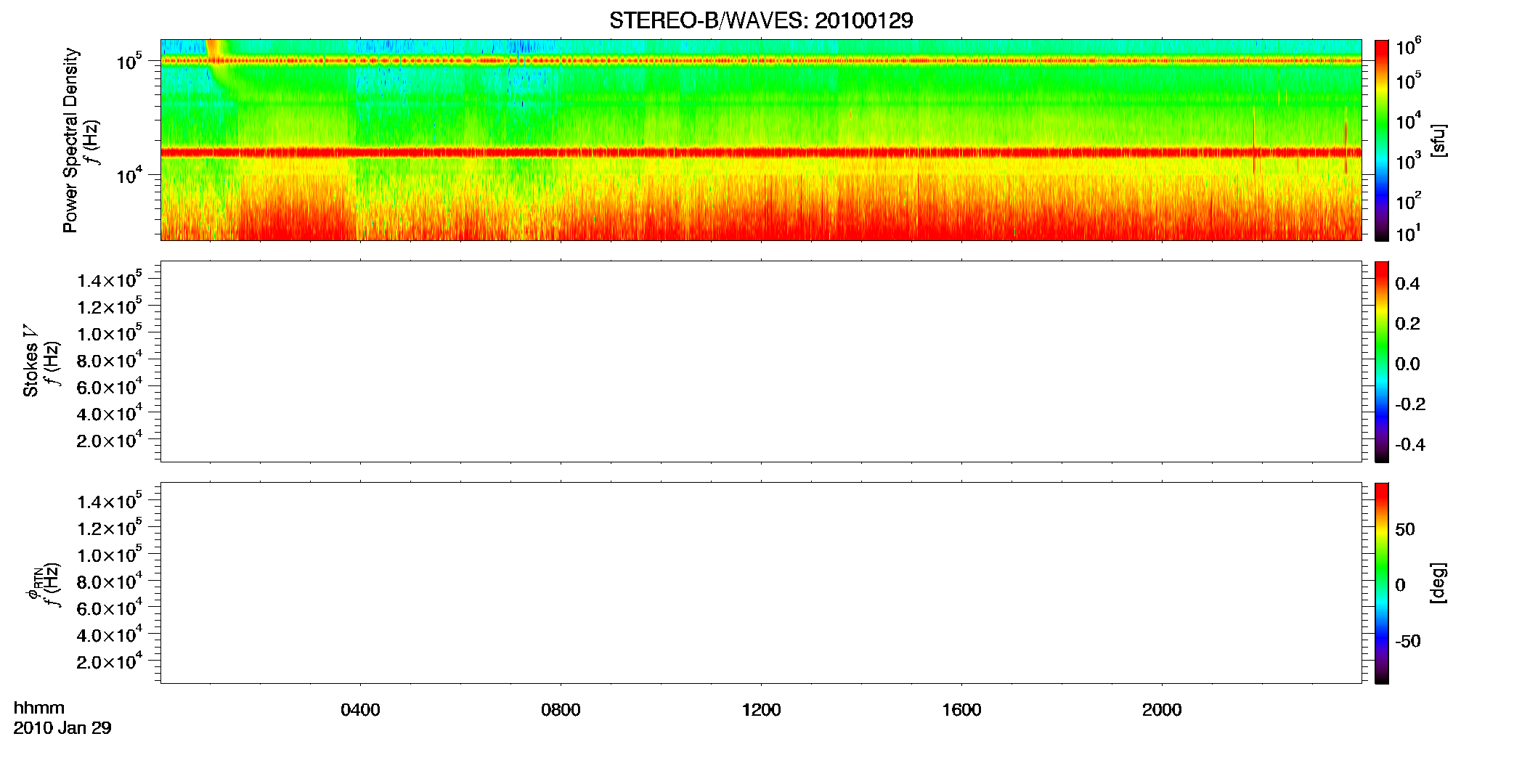Click the [deg] unit label
The width and height of the screenshot is (1522, 784).
[x=1438, y=583]
